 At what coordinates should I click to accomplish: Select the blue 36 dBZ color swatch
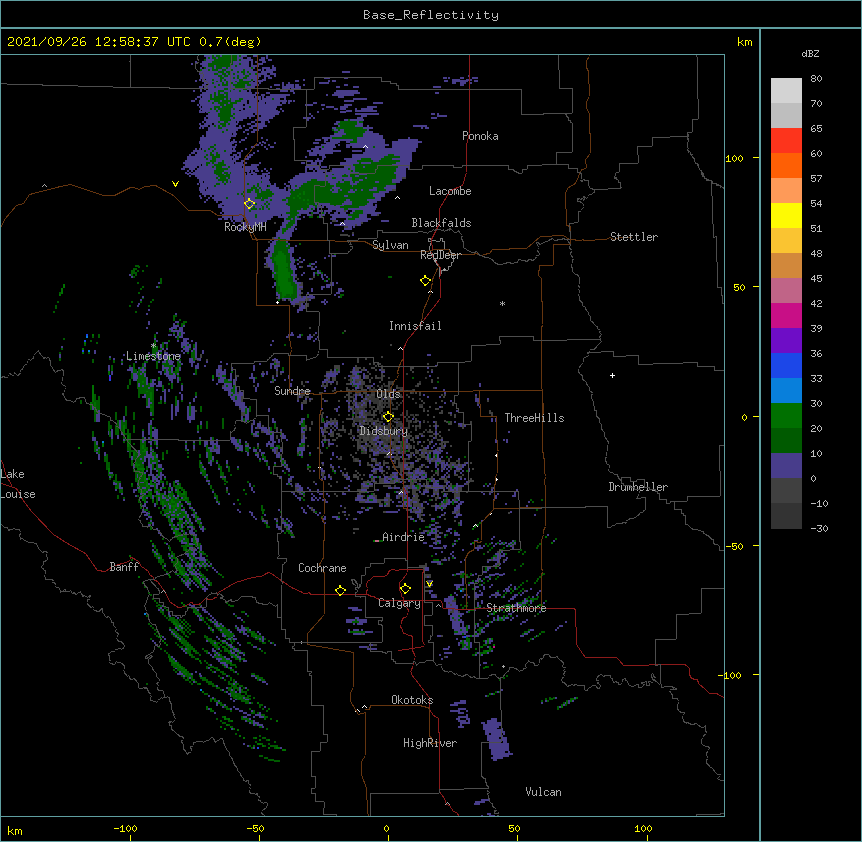786,365
